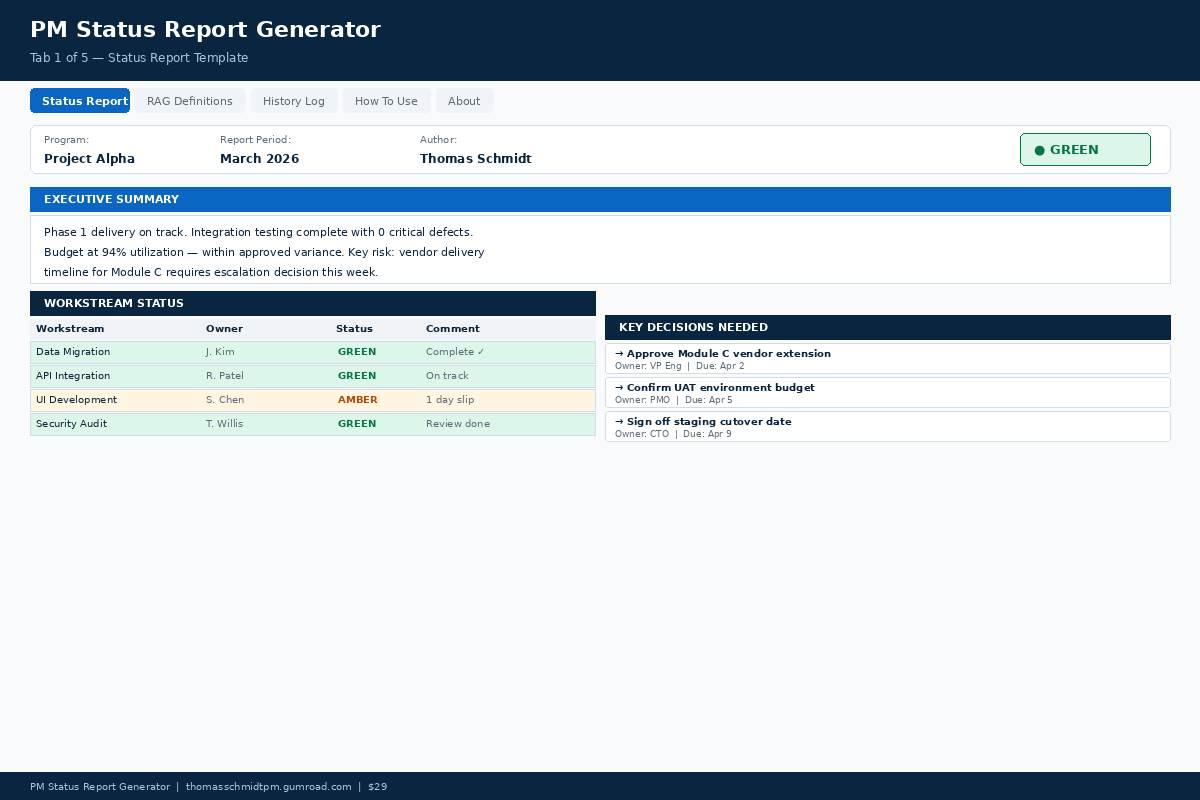
Task: Click the arrow icon beside Sign off staging cutover date
Action: 618,421
